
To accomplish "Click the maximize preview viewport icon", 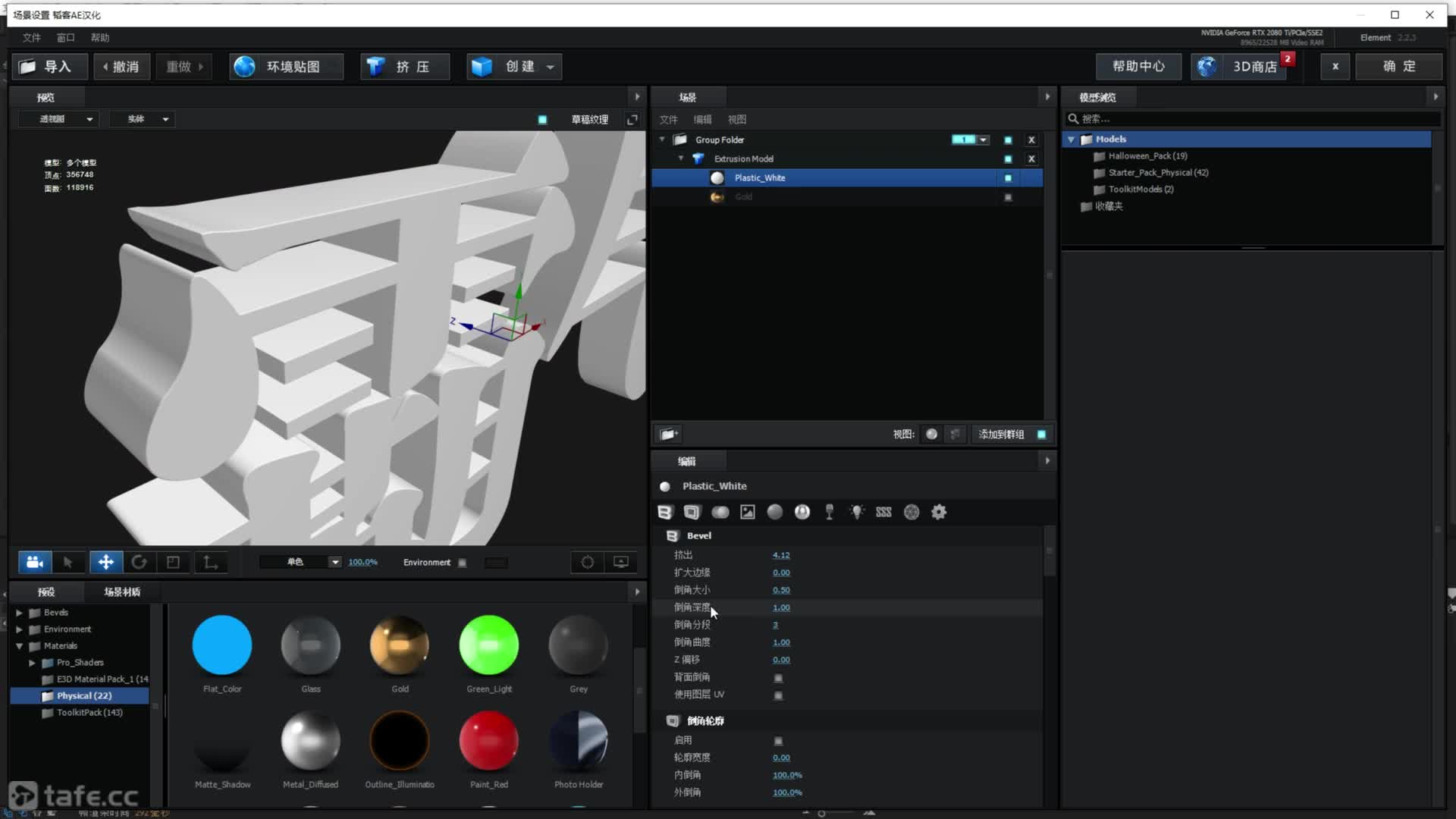I will click(x=632, y=120).
